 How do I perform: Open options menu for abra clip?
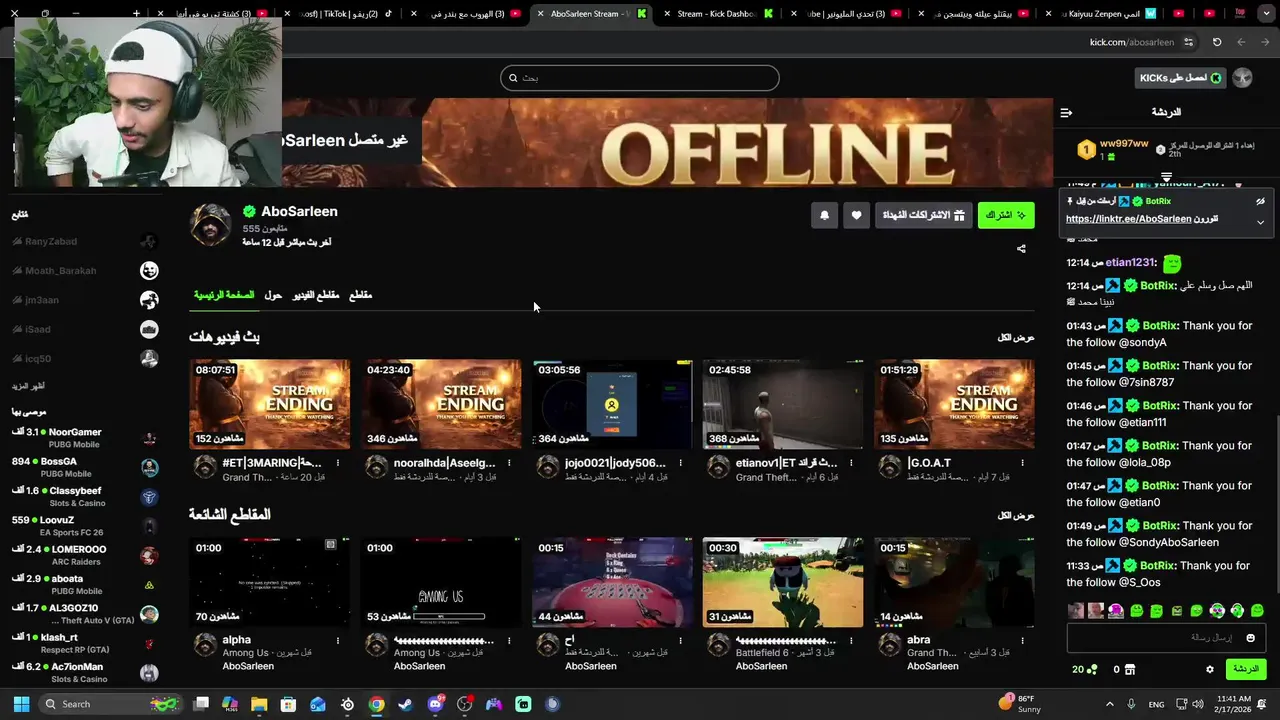tap(1022, 640)
